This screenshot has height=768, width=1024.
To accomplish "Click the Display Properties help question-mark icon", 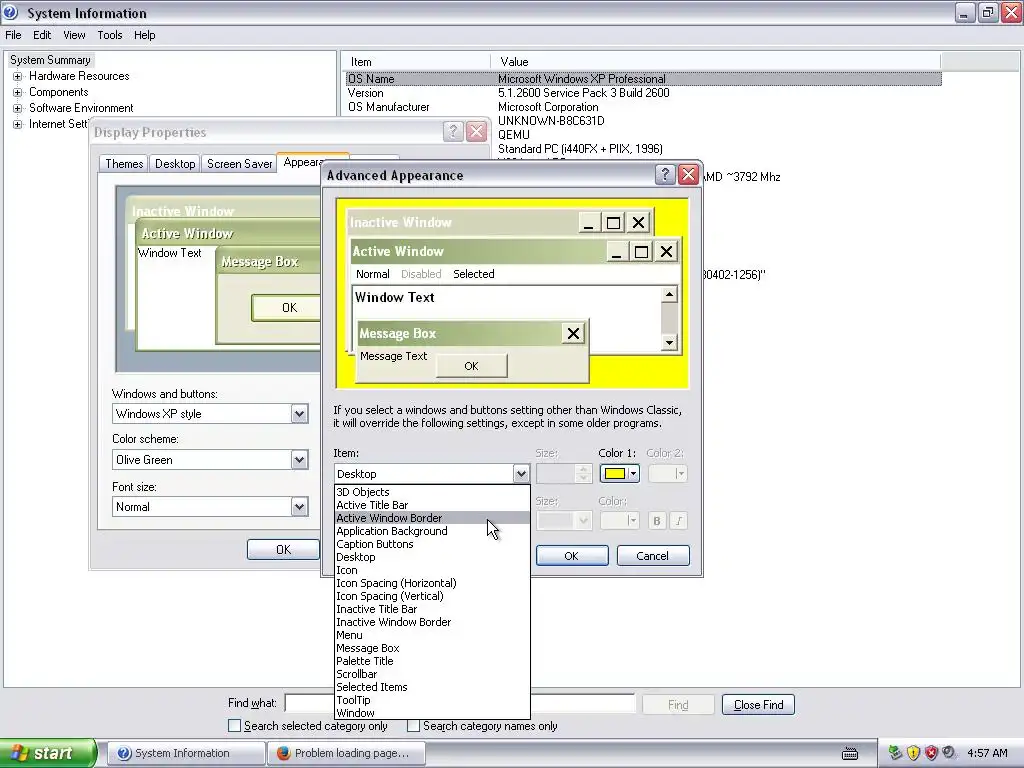I will pos(453,131).
